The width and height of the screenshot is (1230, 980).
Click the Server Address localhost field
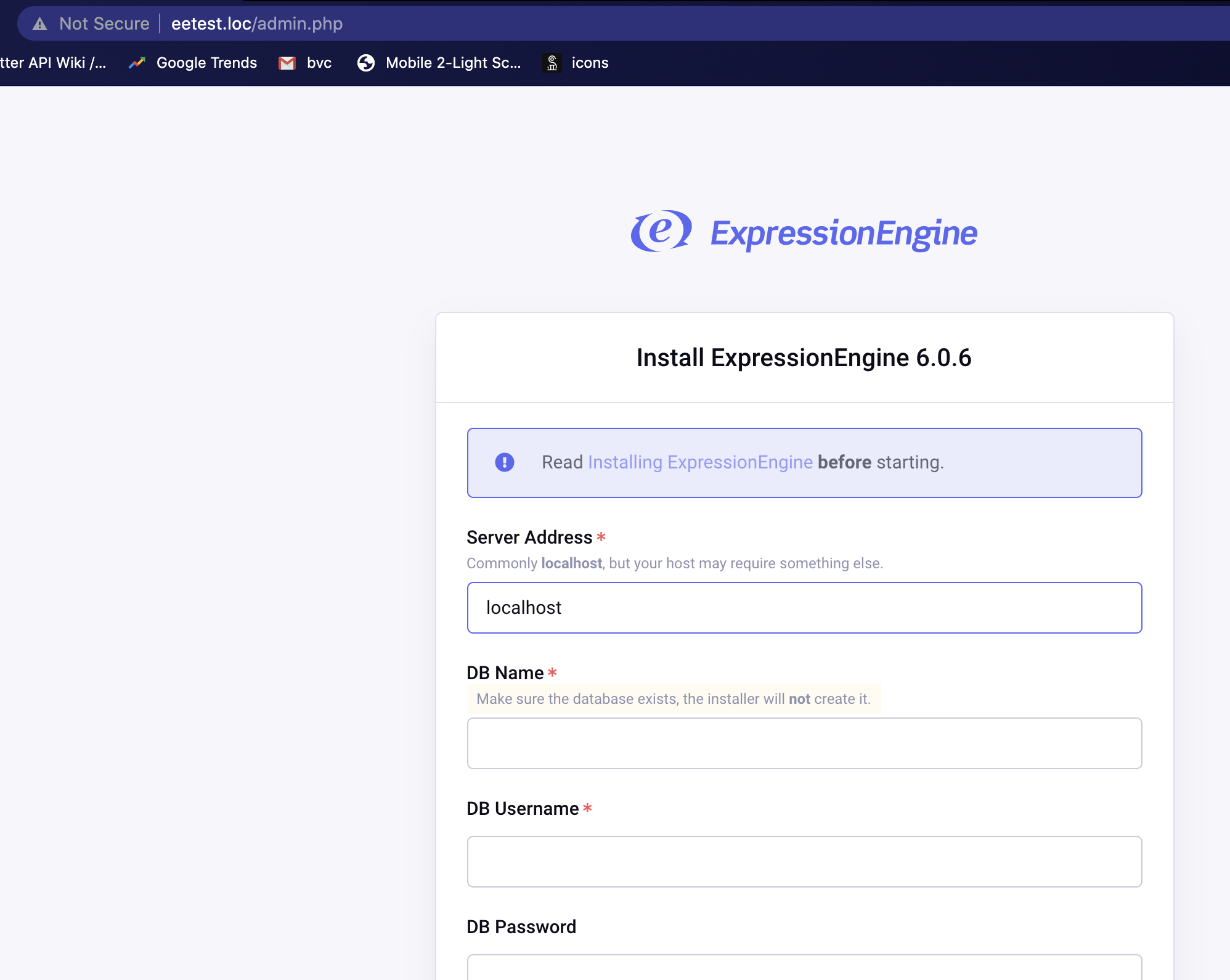tap(804, 608)
